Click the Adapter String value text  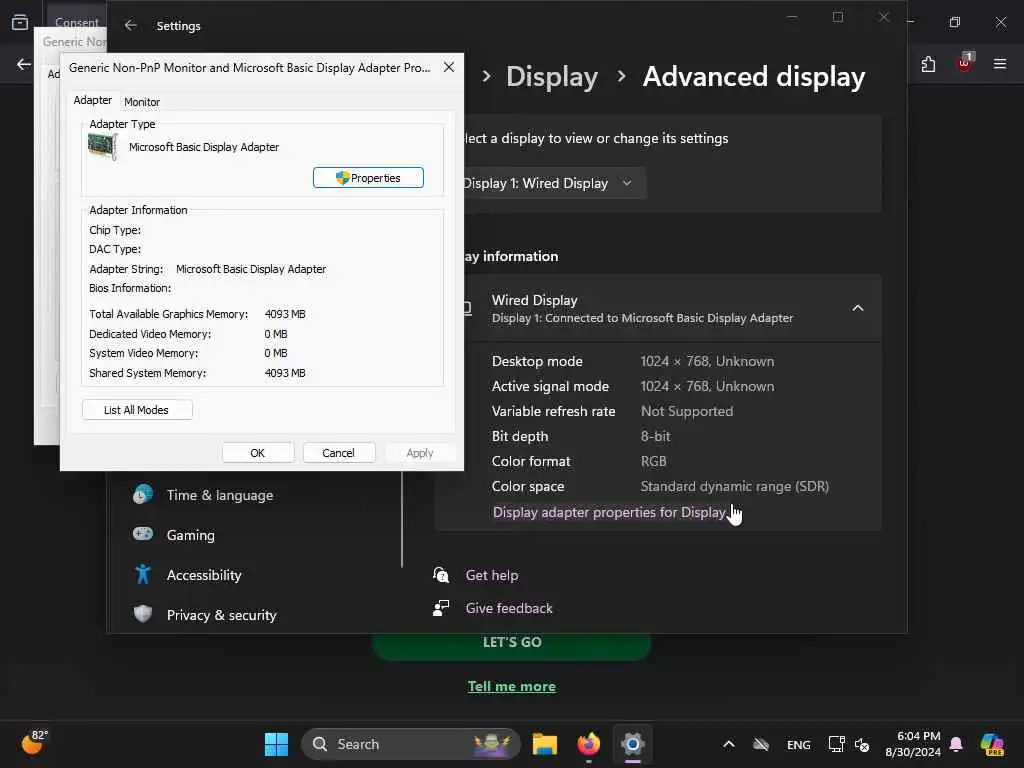251,269
